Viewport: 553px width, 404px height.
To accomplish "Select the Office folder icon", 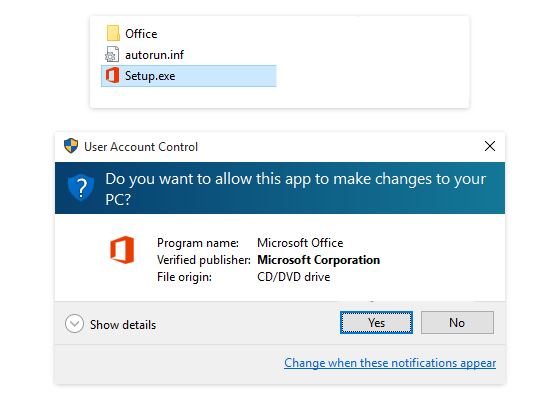I will 113,33.
